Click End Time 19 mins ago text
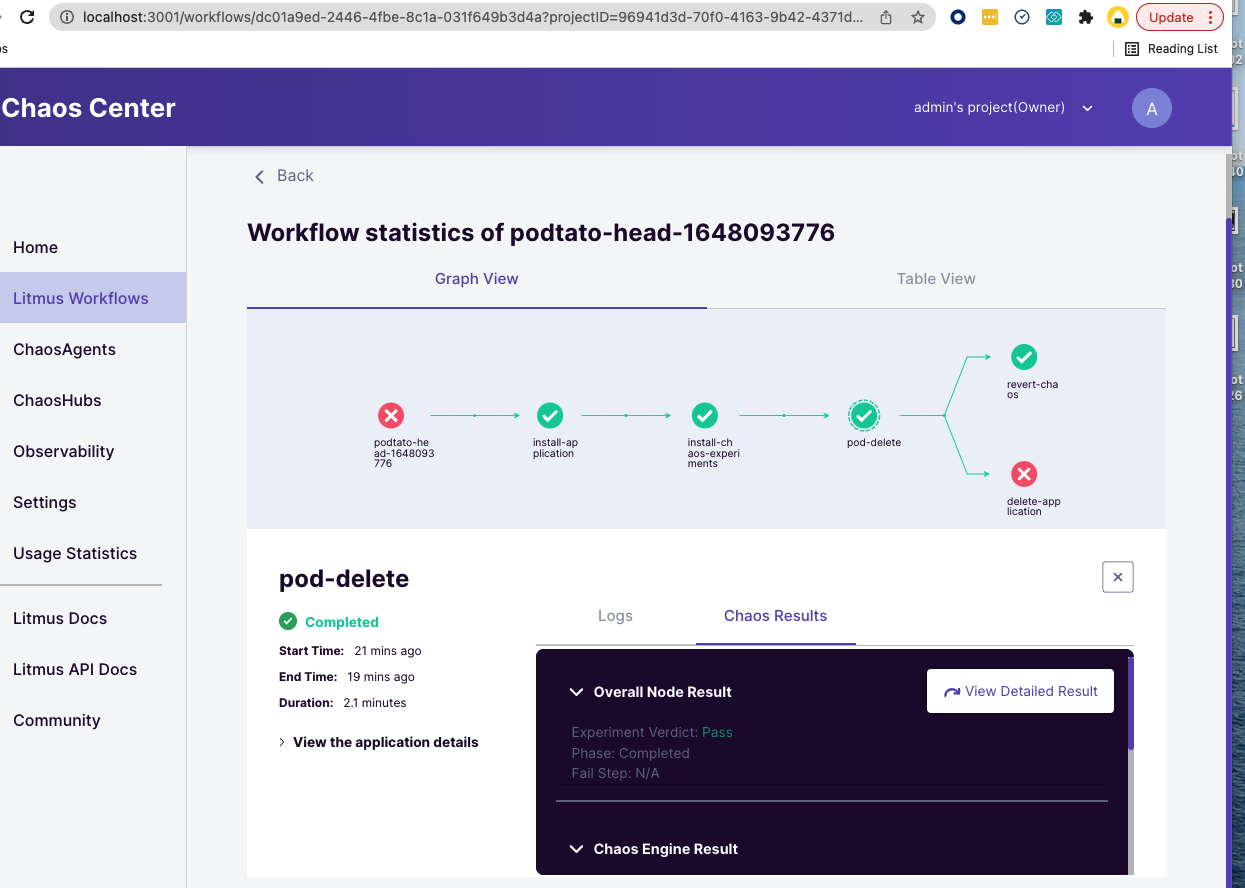This screenshot has height=888, width=1245. (x=347, y=677)
